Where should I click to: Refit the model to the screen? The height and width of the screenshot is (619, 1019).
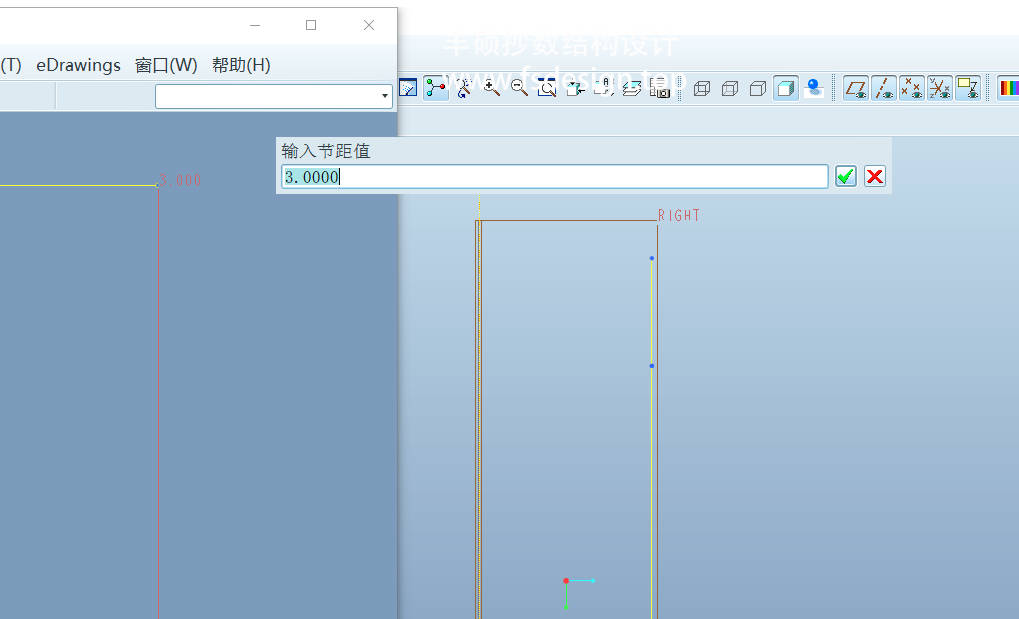547,88
